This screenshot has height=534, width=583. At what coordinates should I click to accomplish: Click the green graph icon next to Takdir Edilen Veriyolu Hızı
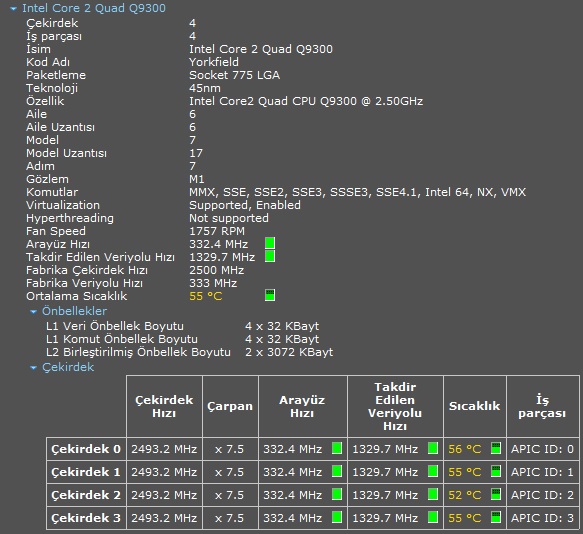[x=270, y=256]
